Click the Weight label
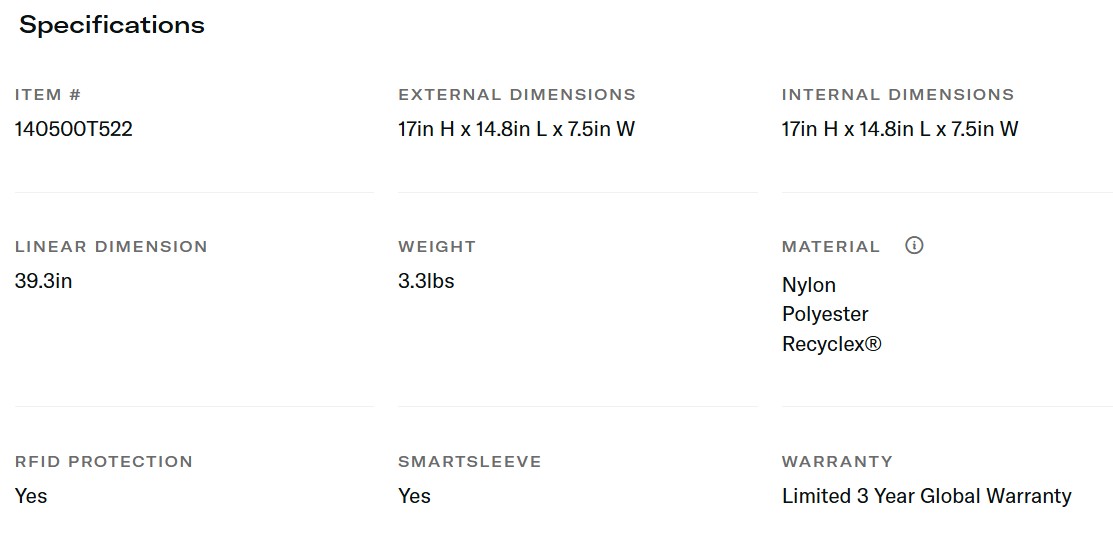This screenshot has width=1113, height=549. click(x=437, y=247)
